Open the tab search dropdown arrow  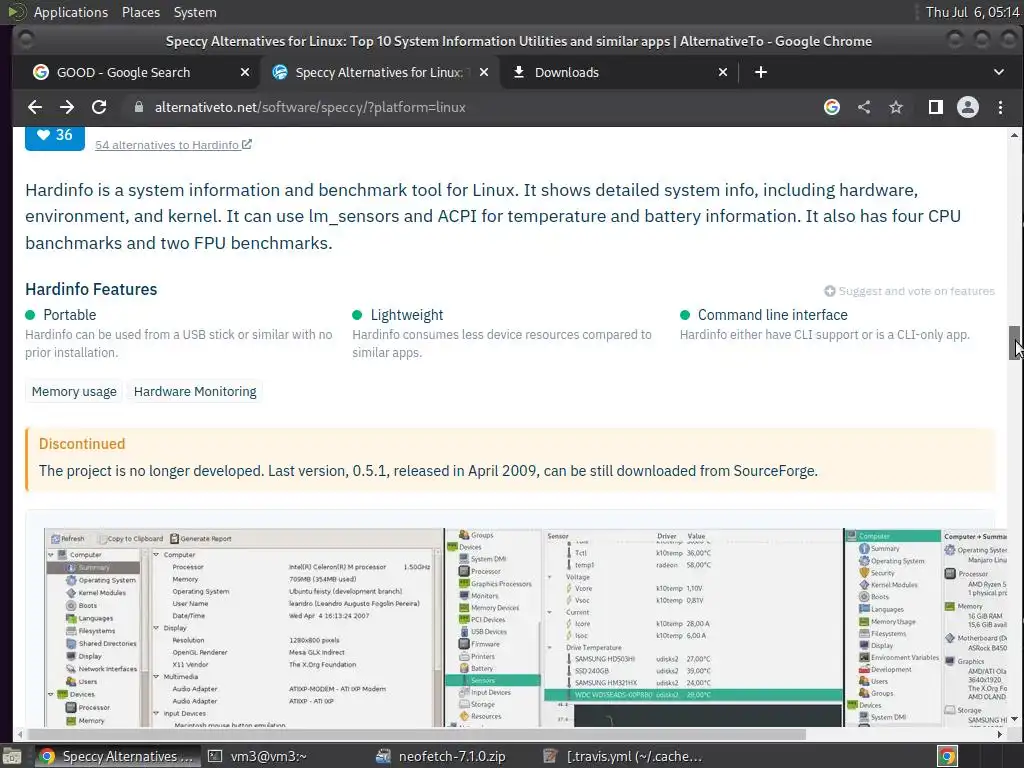click(999, 72)
